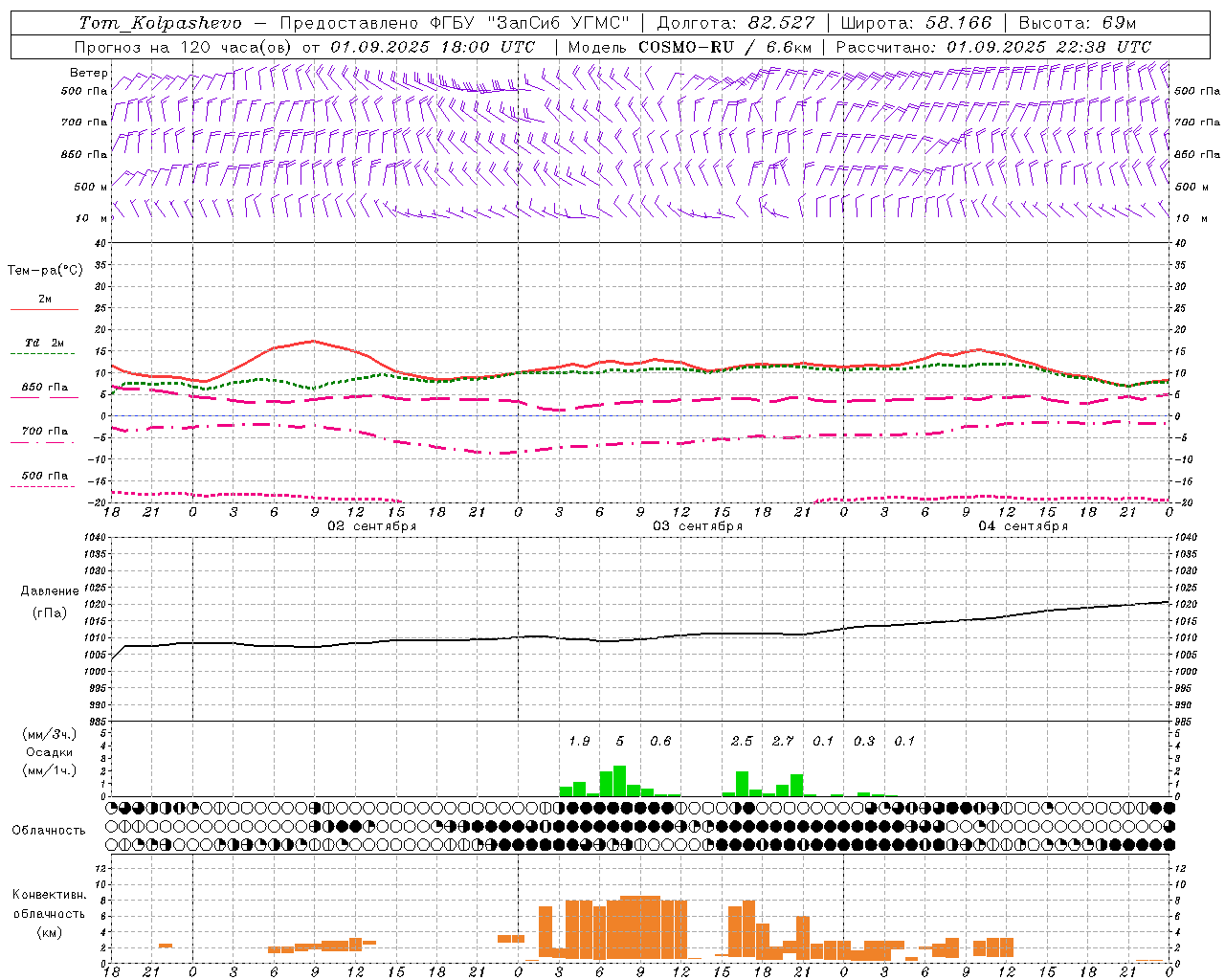Viewport: 1225px width, 980px height.
Task: Click the calculation time Рассчитано: 01.09.2025 22:38 UTC
Action: click(993, 47)
